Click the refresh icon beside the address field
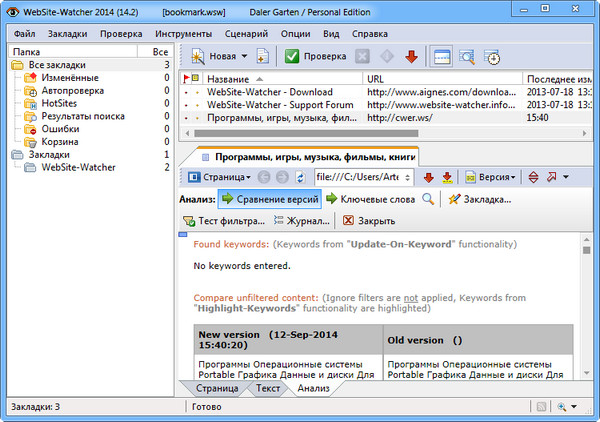Image resolution: width=600 pixels, height=422 pixels. [x=303, y=177]
